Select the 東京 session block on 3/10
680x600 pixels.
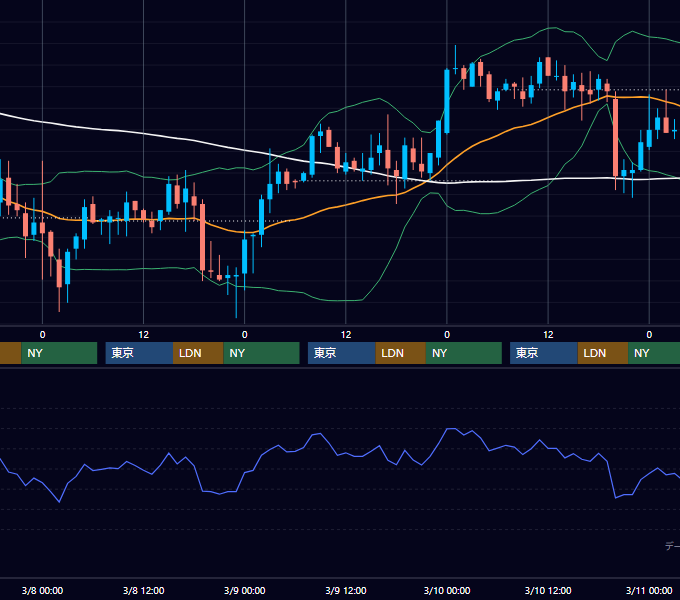[544, 353]
